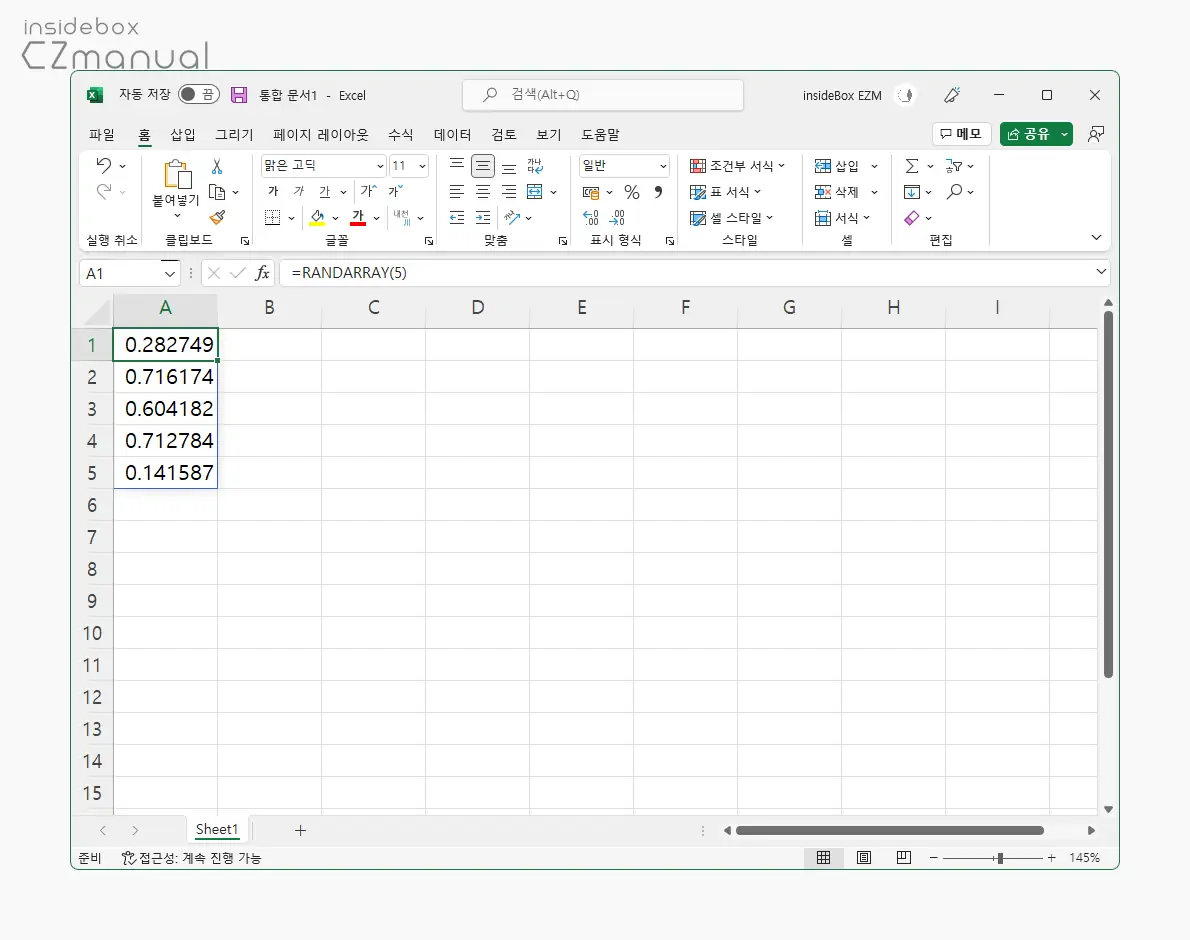Click the 메모 comments button
Screen dimensions: 1190x940
click(961, 134)
